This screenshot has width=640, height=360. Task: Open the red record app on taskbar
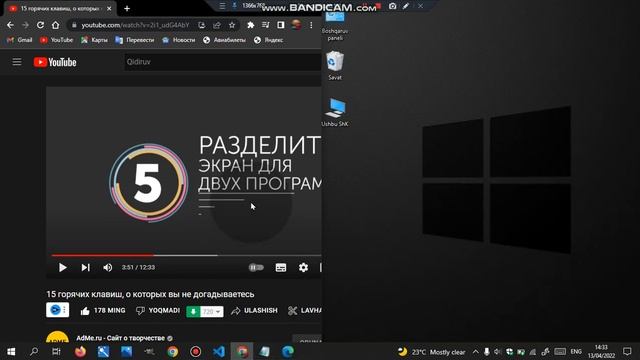196,351
